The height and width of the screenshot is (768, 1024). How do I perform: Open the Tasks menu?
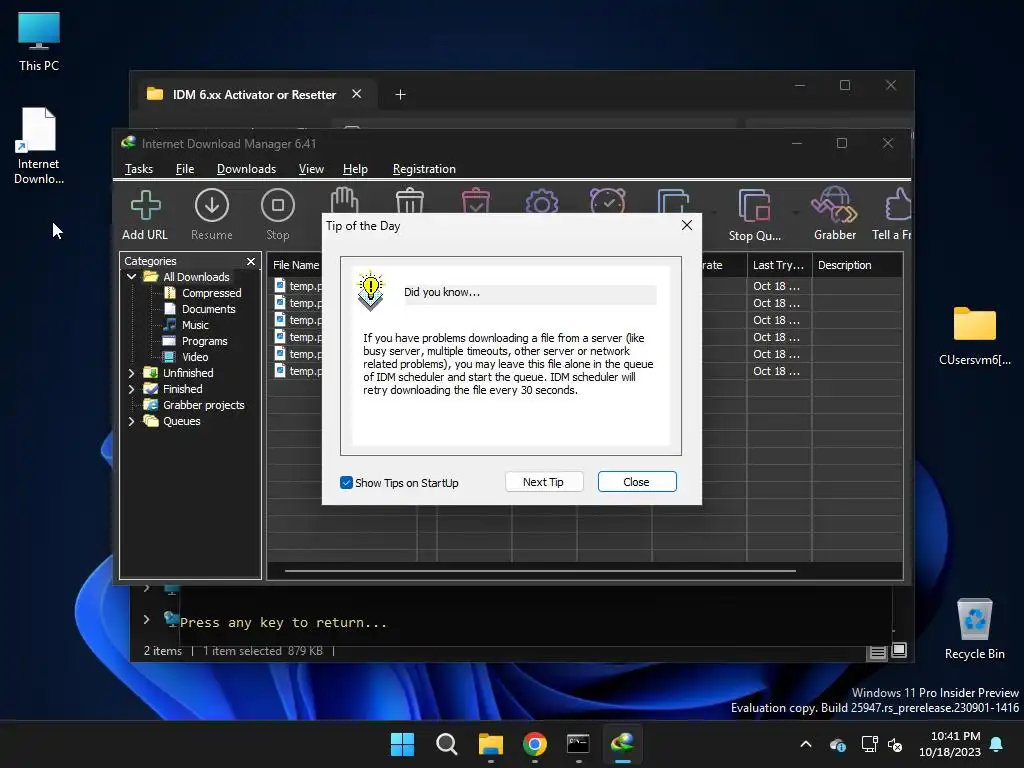138,169
